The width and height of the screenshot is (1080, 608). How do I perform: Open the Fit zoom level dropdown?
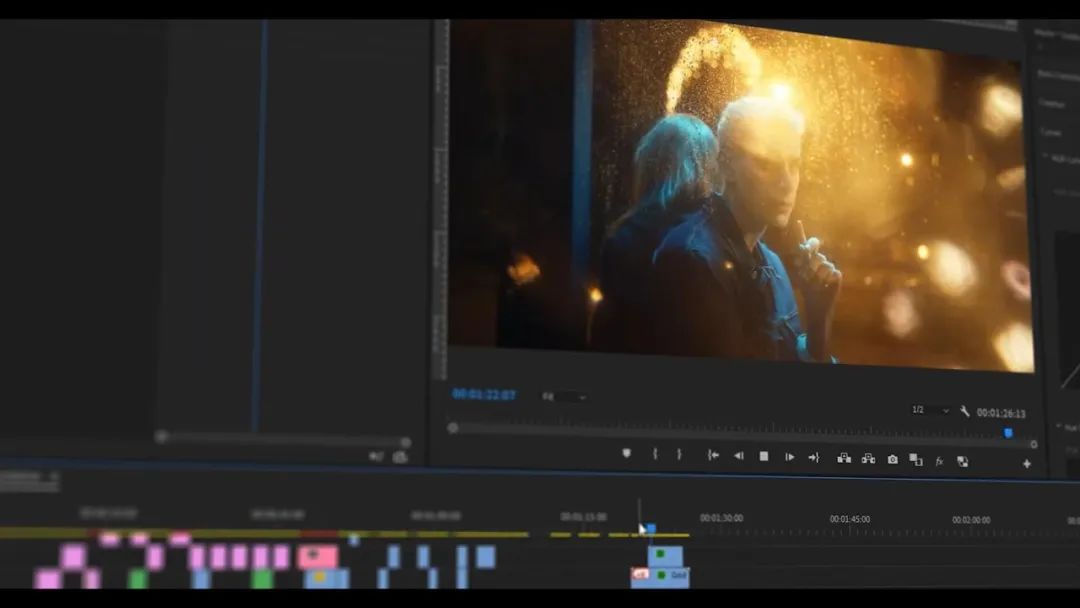coord(565,397)
